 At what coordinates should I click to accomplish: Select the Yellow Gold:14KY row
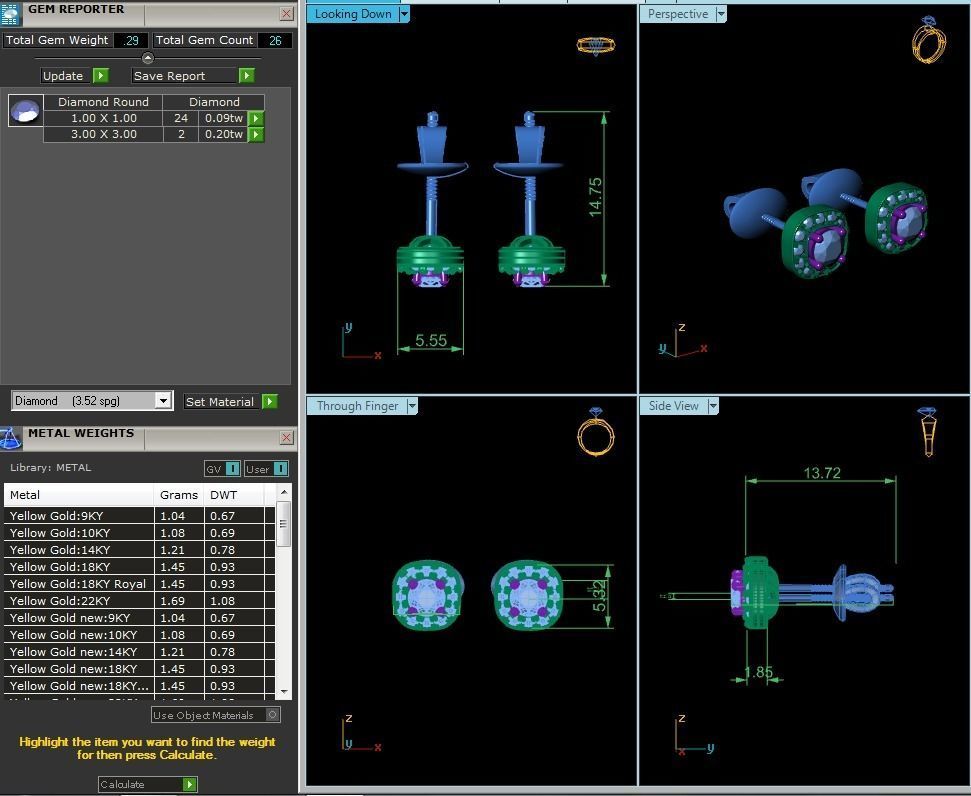tap(139, 549)
